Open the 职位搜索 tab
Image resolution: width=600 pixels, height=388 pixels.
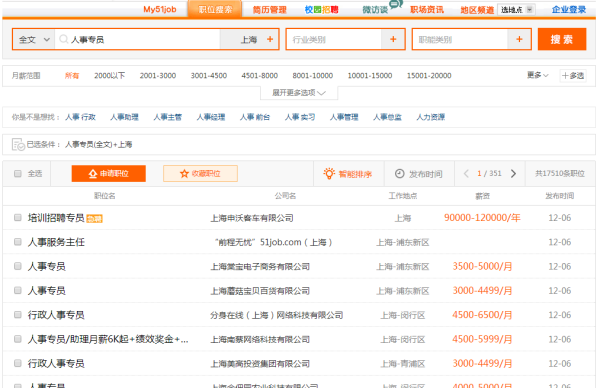point(215,9)
